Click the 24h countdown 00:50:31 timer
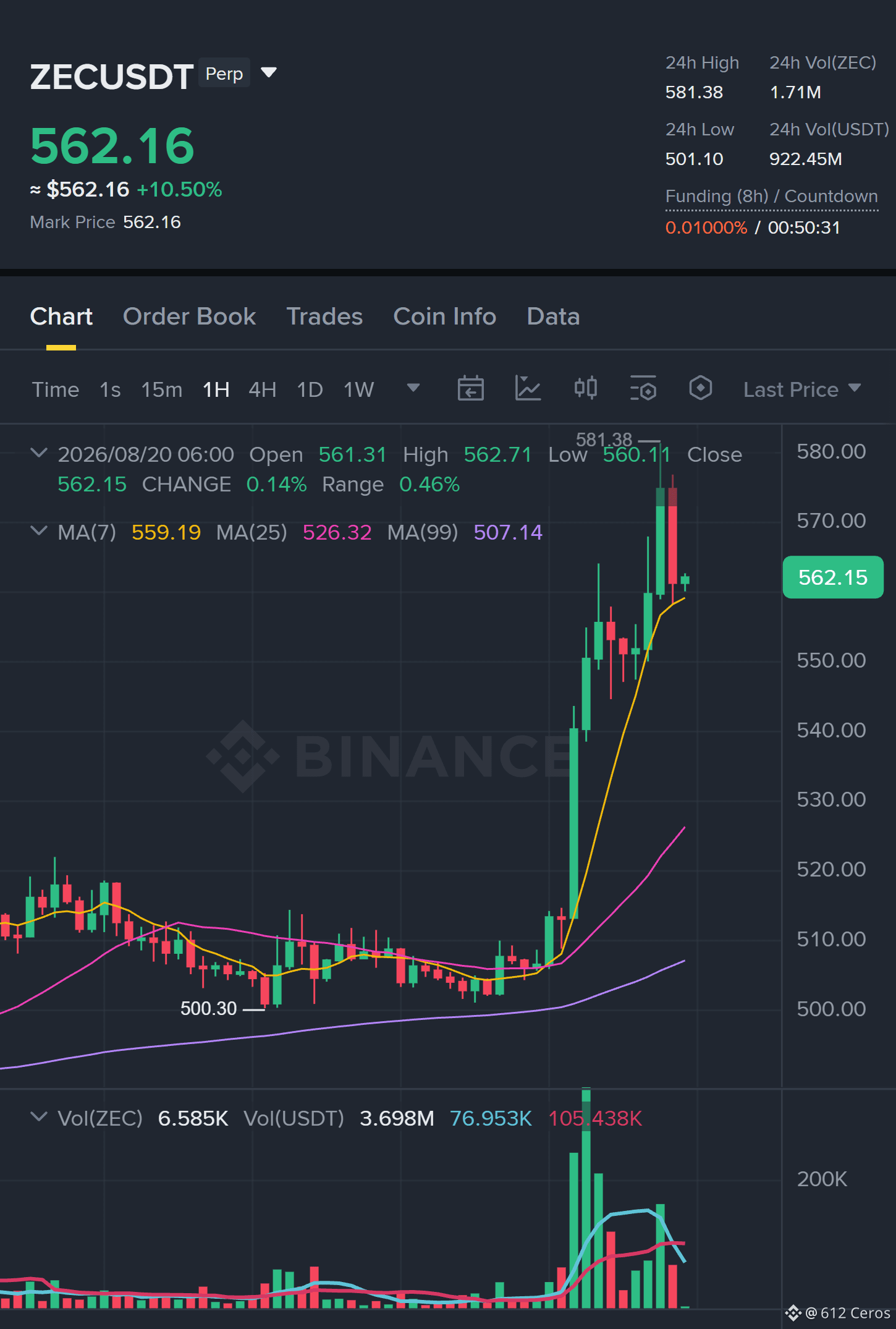 pyautogui.click(x=804, y=227)
